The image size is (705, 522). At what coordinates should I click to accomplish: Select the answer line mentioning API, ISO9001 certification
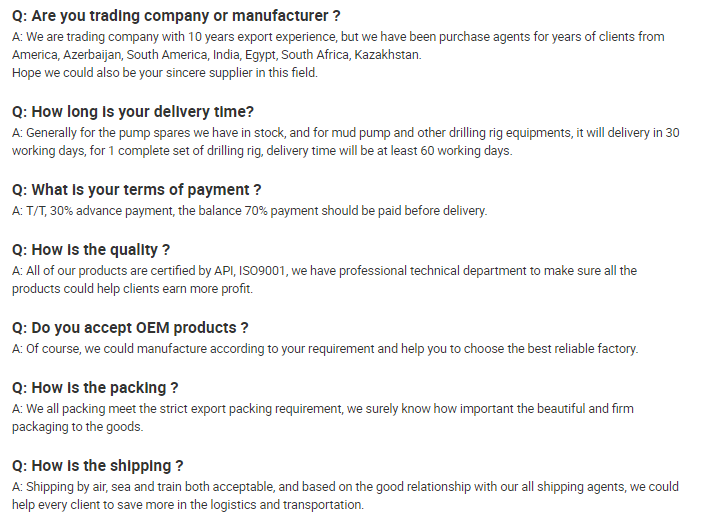pos(324,271)
